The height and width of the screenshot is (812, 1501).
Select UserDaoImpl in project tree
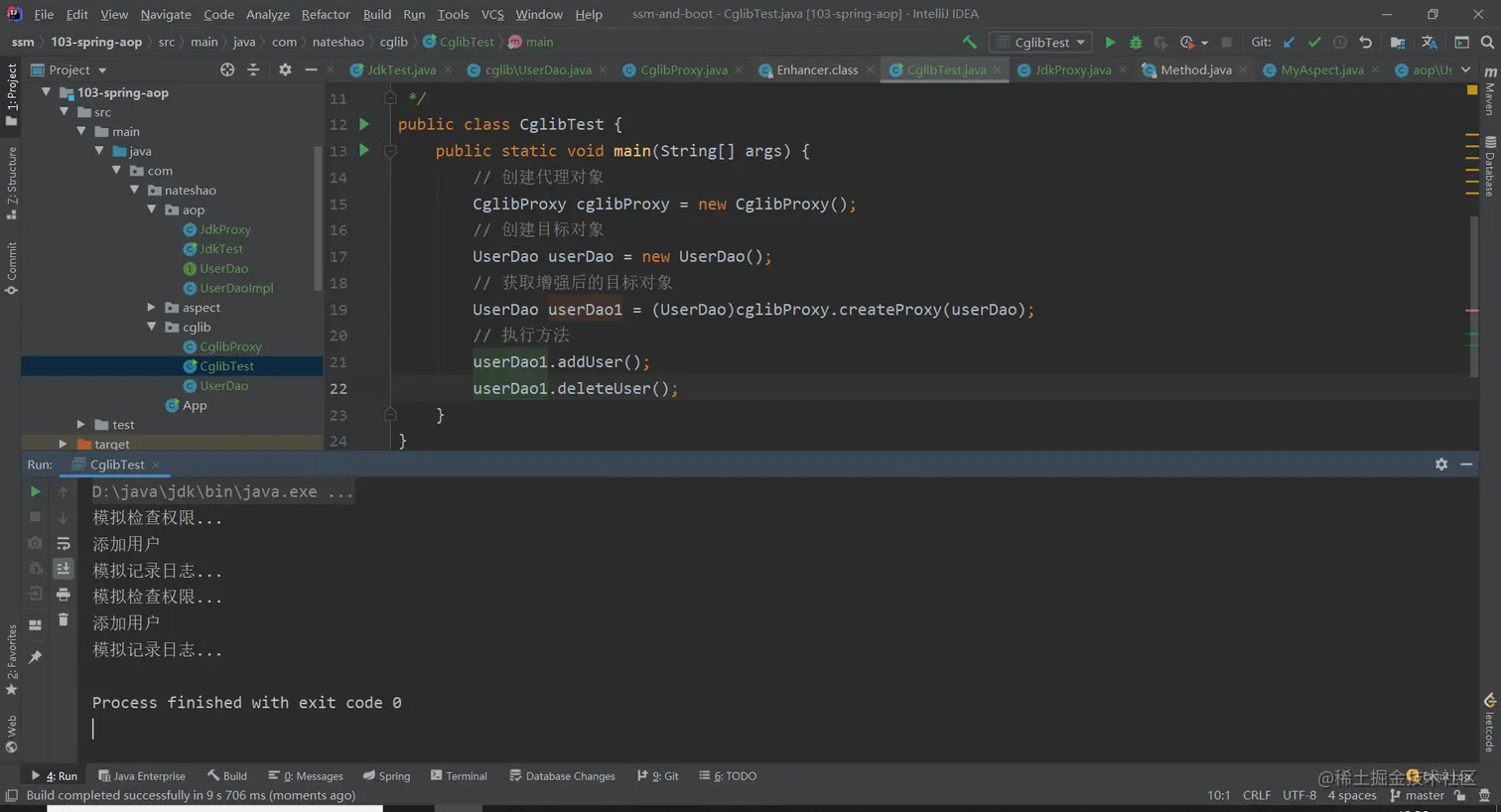tap(236, 288)
